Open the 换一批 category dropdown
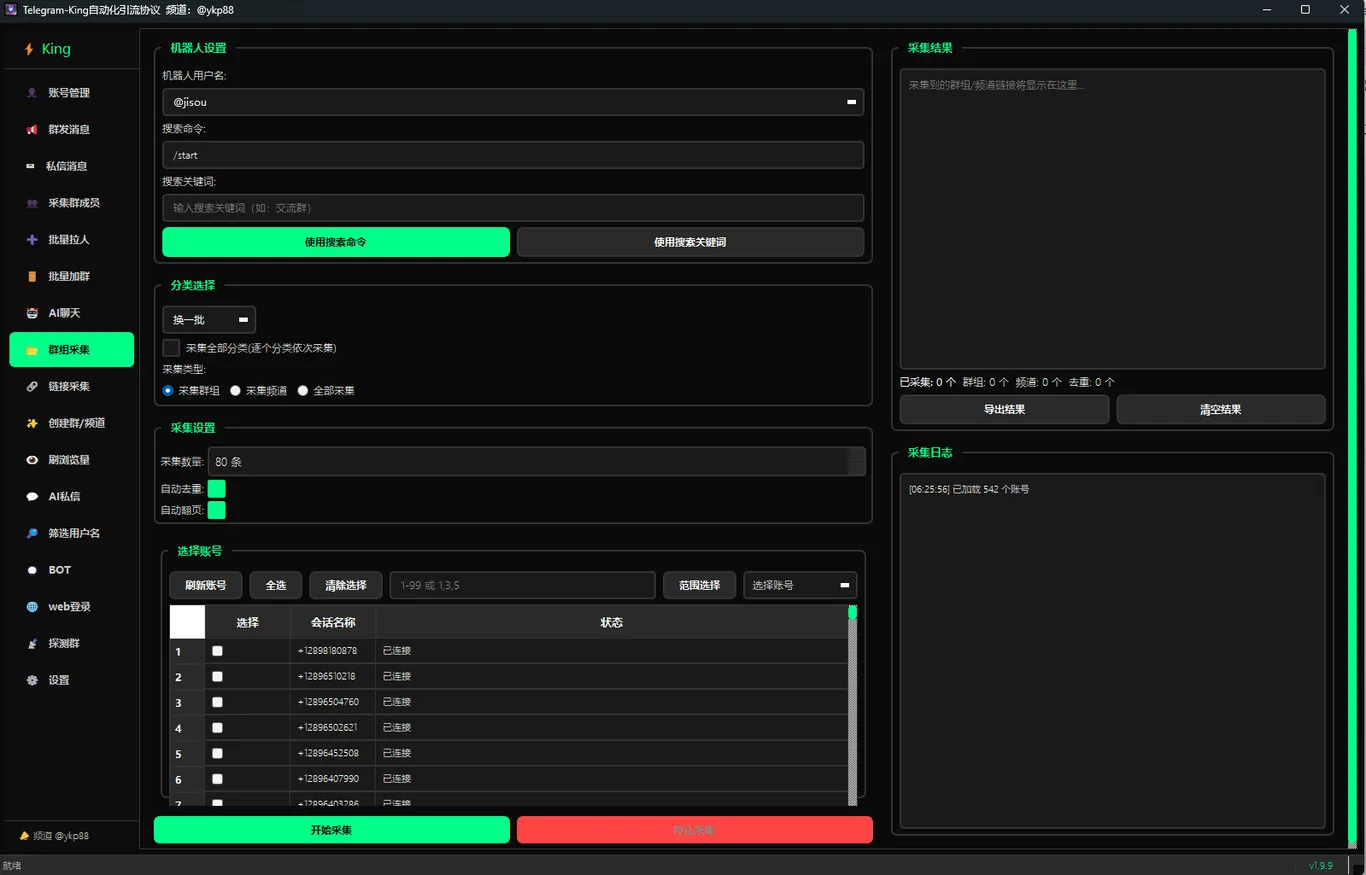This screenshot has width=1366, height=875. click(209, 320)
